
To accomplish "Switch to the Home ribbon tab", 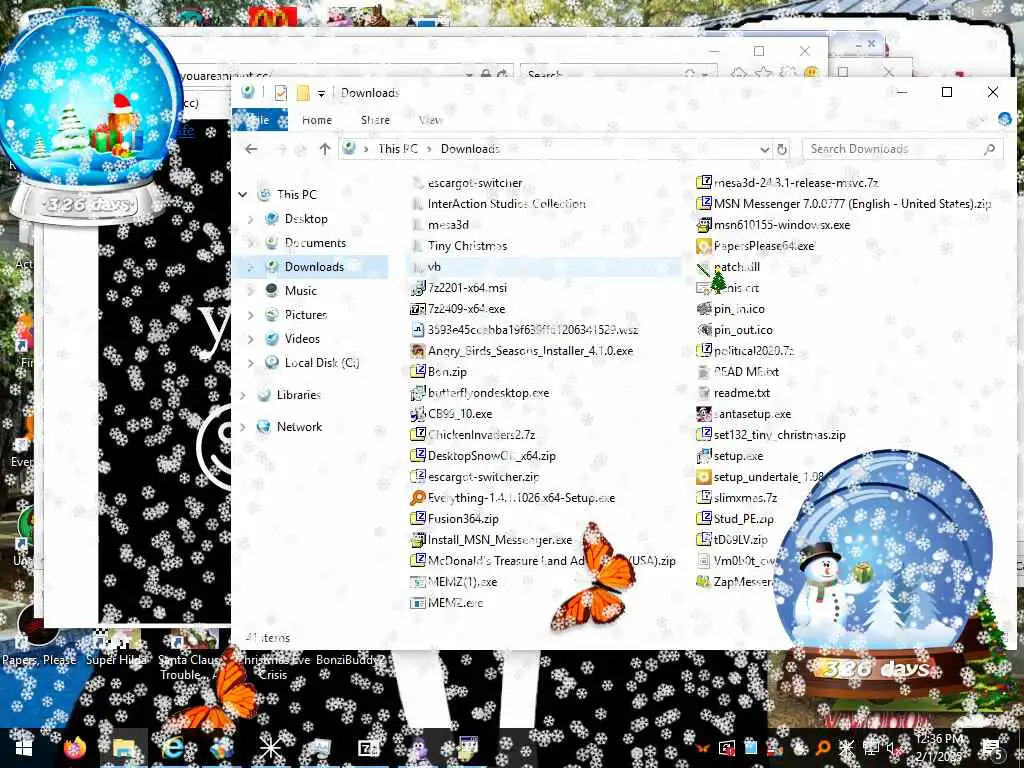I will 317,120.
